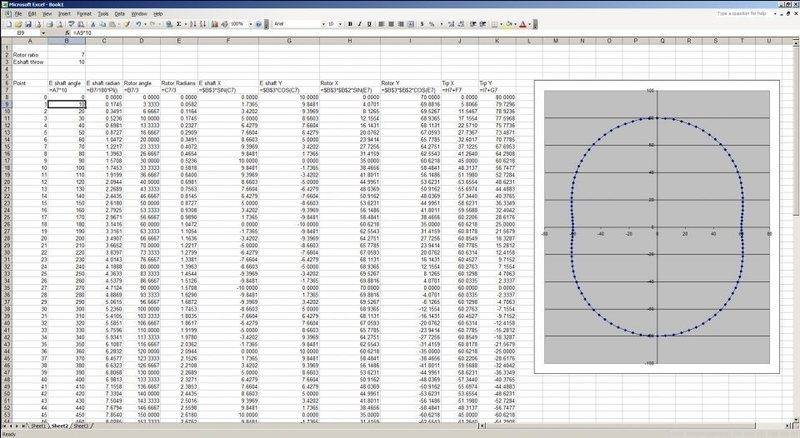This screenshot has height=438, width=800.
Task: Click the Open file icon
Action: tap(16, 23)
